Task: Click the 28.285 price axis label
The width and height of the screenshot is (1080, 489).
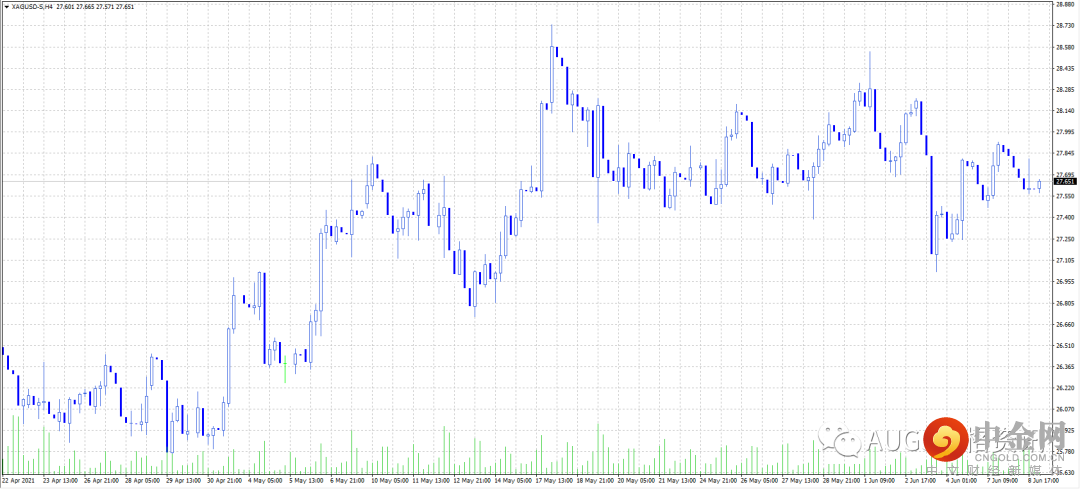Action: pyautogui.click(x=1065, y=90)
